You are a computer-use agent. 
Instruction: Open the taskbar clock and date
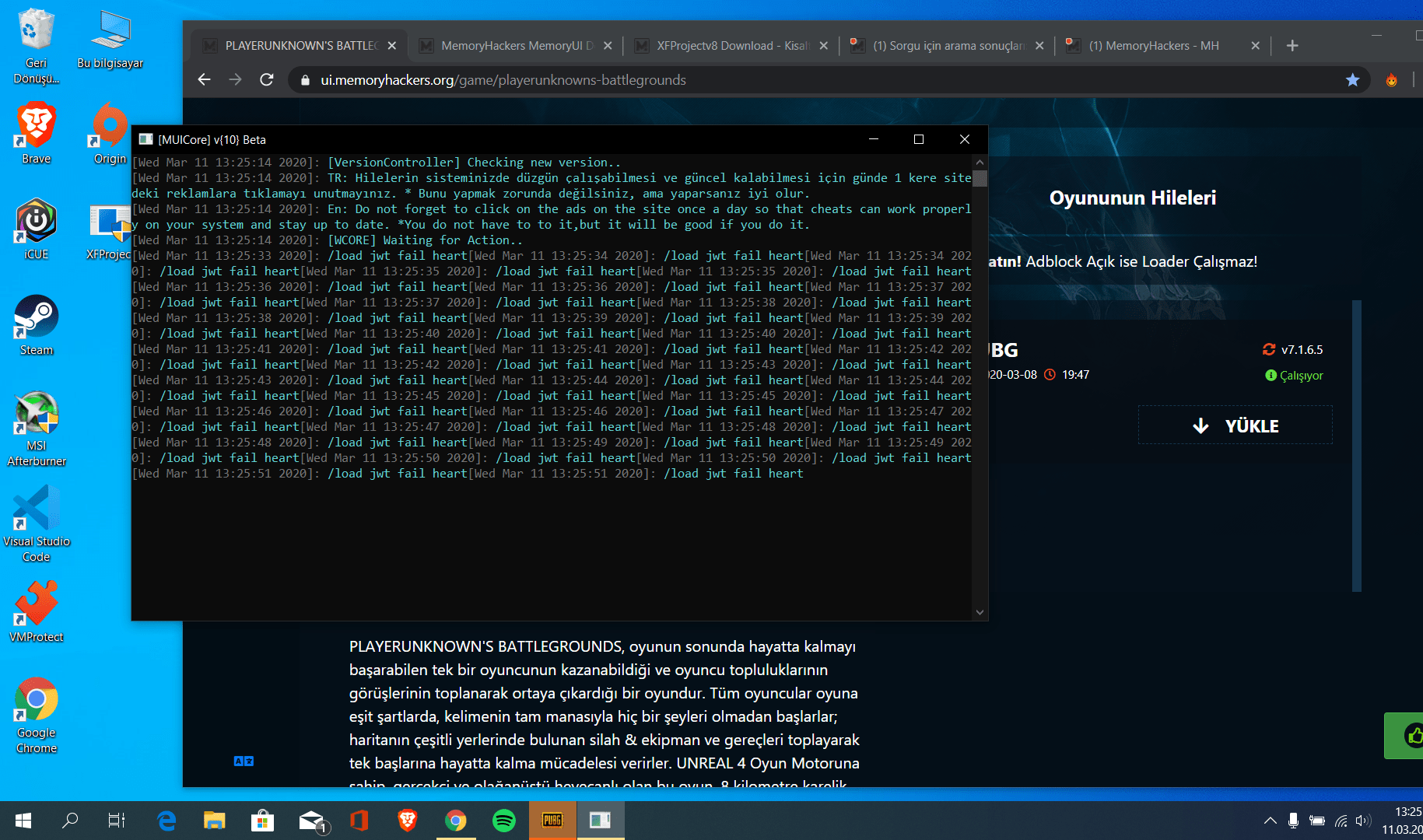pos(1402,821)
